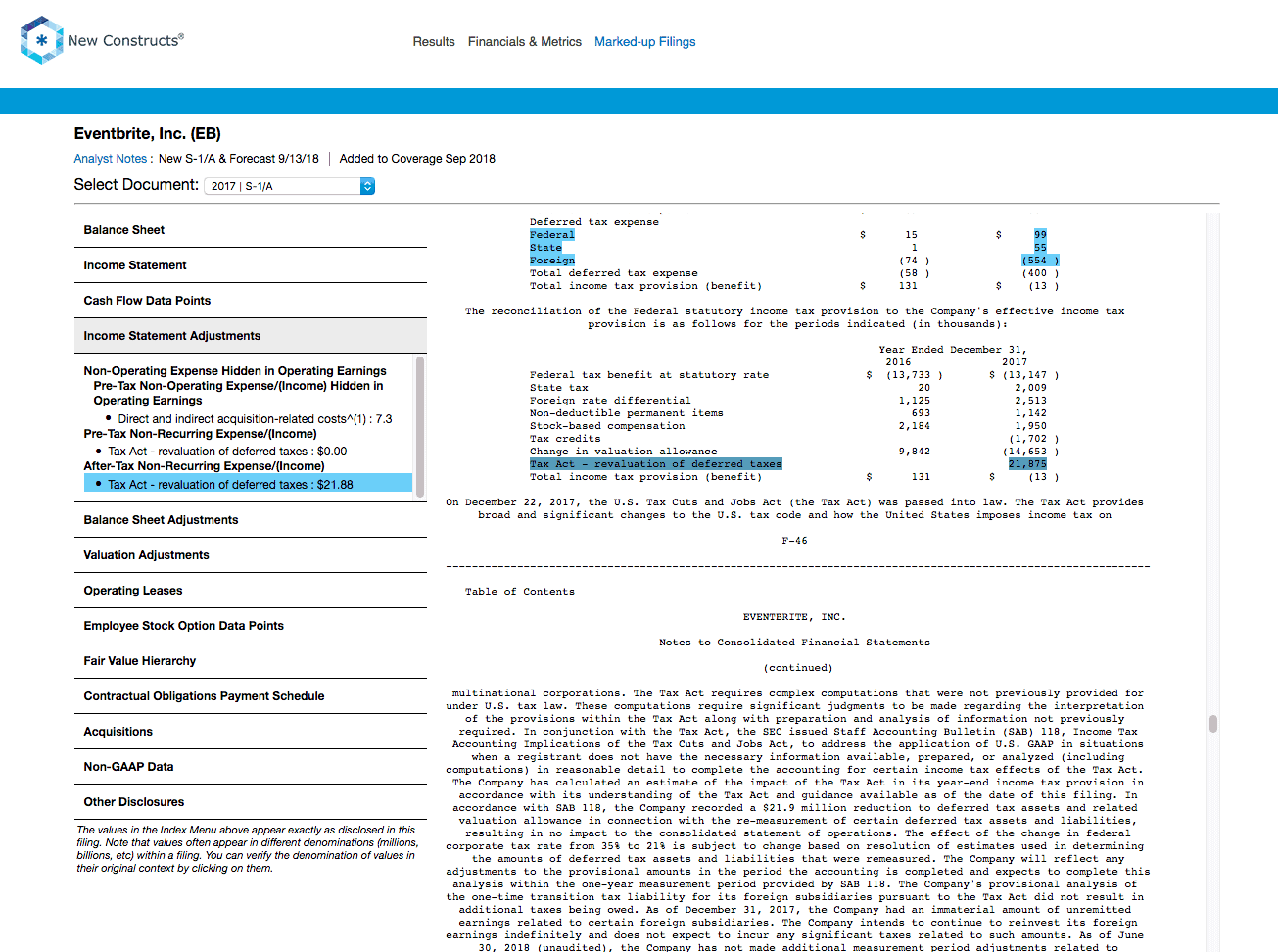Viewport: 1278px width, 952px height.
Task: Click After-Tax Non-Recurring Expense/(Income) heading
Action: [204, 466]
